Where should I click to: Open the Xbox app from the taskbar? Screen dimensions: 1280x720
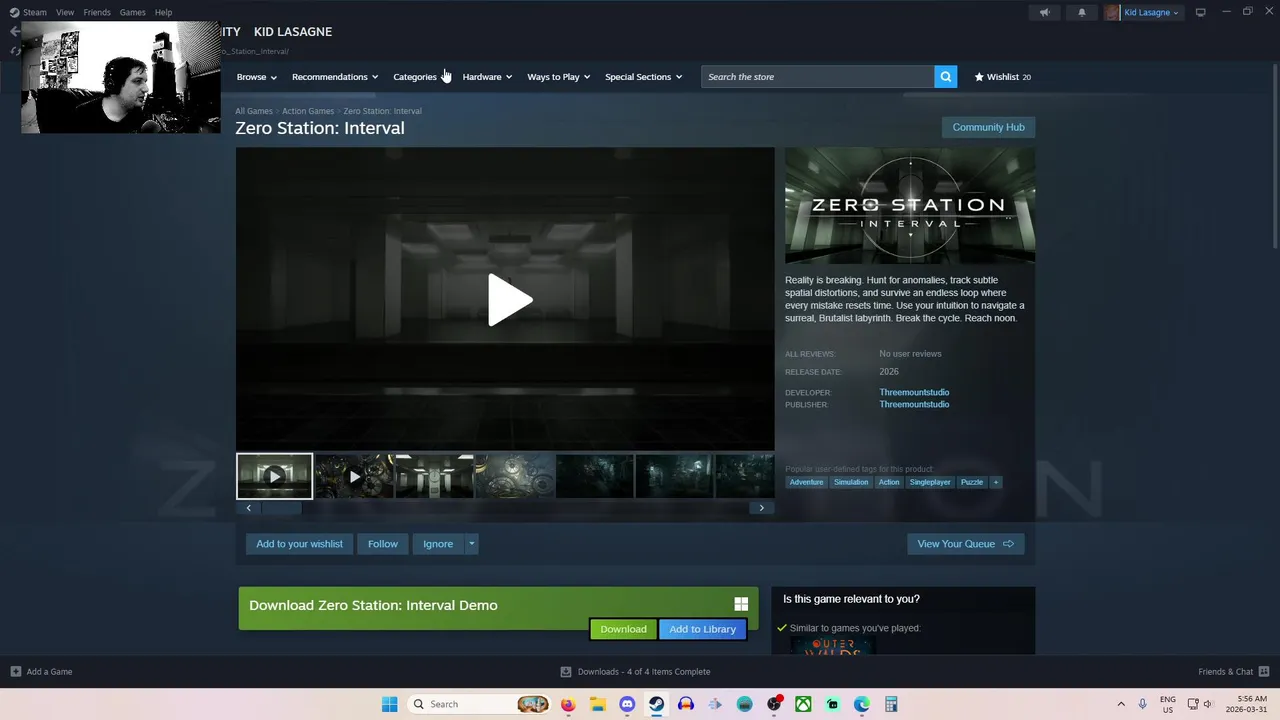pos(803,704)
